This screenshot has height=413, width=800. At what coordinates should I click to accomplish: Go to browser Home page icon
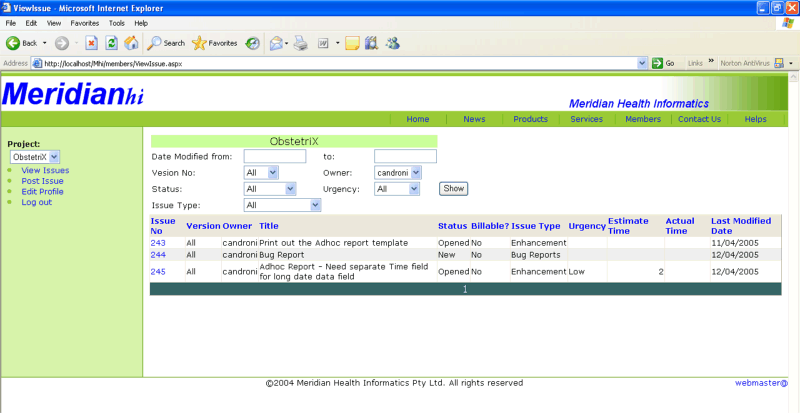pyautogui.click(x=131, y=43)
